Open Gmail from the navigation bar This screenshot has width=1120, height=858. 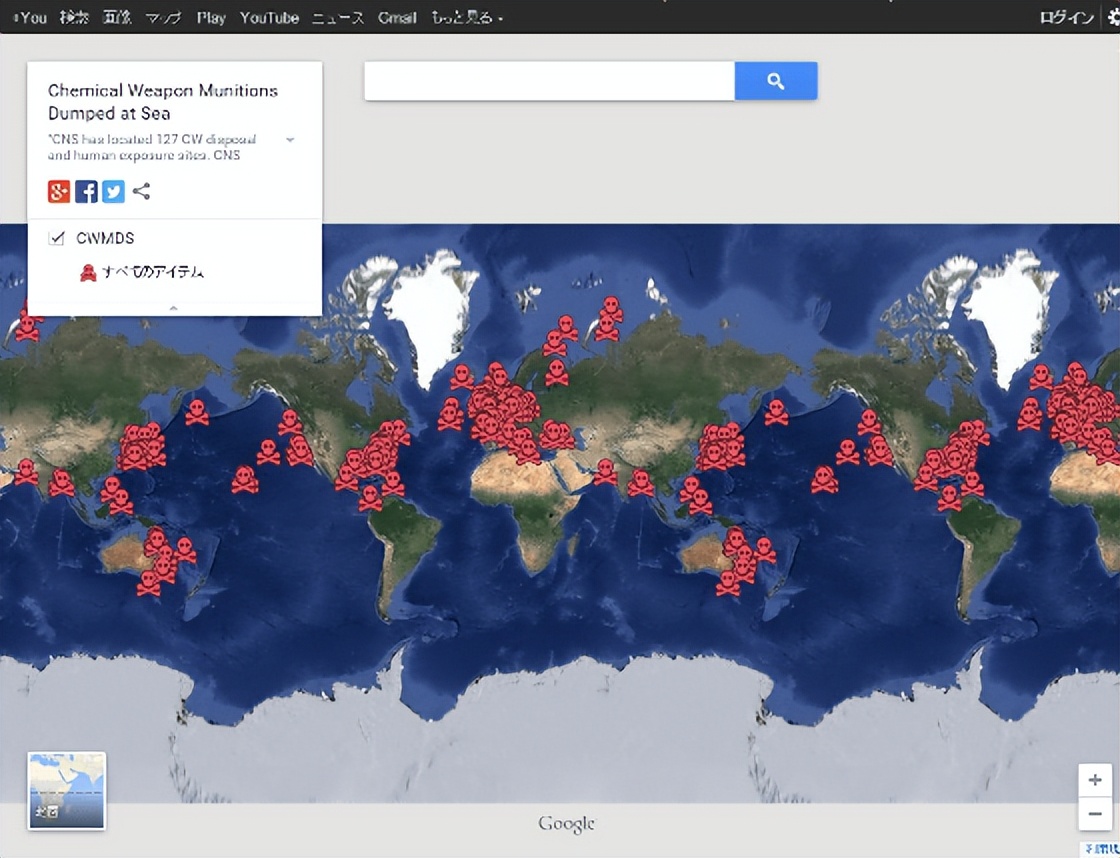(397, 17)
